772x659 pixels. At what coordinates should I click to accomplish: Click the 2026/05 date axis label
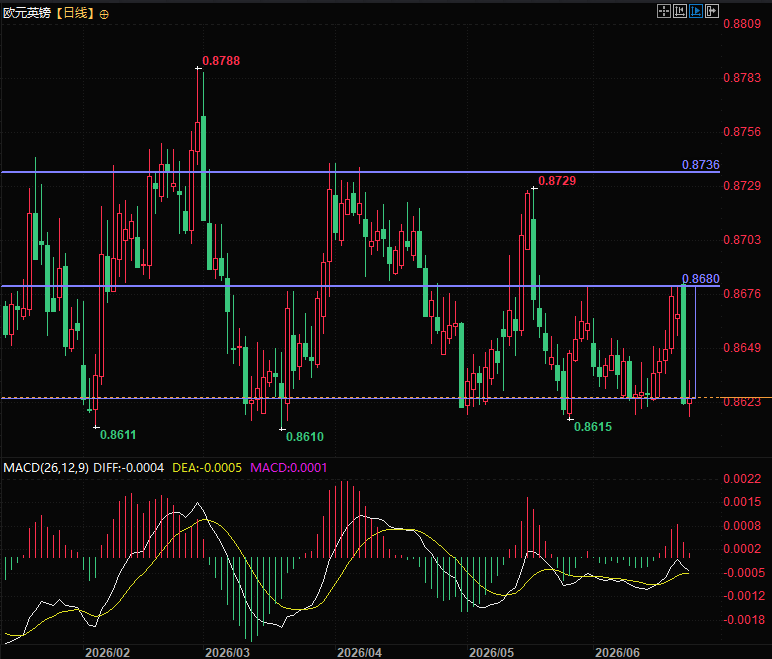[x=491, y=653]
